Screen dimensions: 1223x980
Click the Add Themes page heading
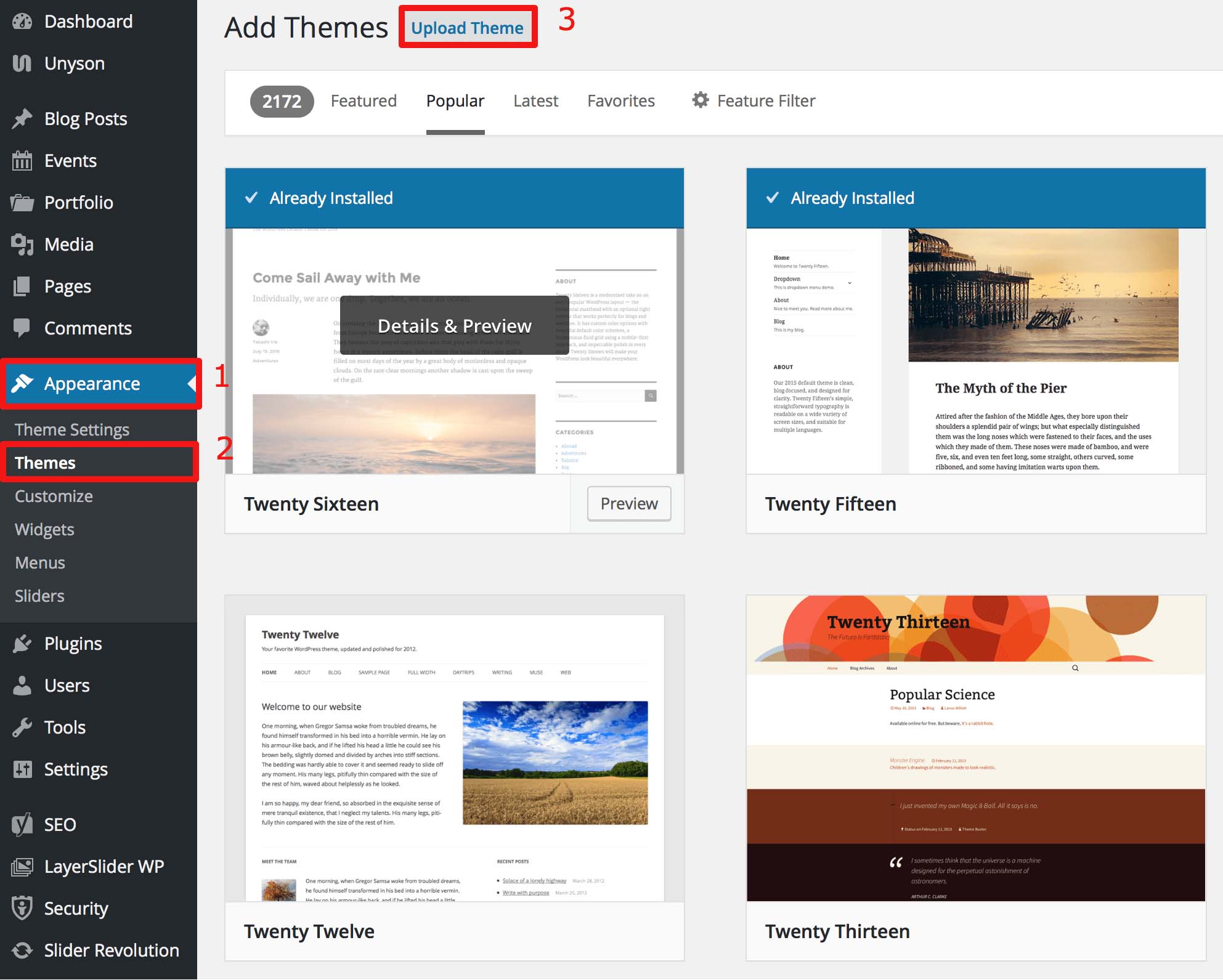coord(306,28)
